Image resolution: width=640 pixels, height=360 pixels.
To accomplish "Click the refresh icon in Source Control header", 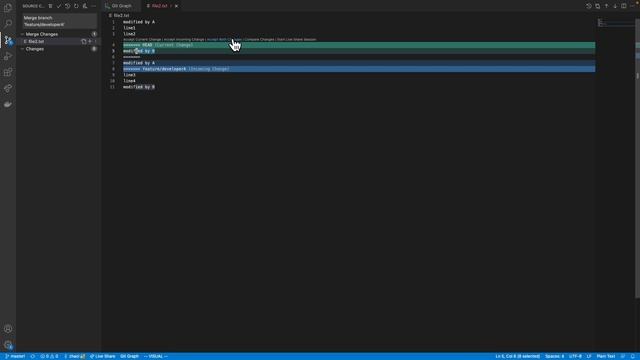I will coord(76,6).
